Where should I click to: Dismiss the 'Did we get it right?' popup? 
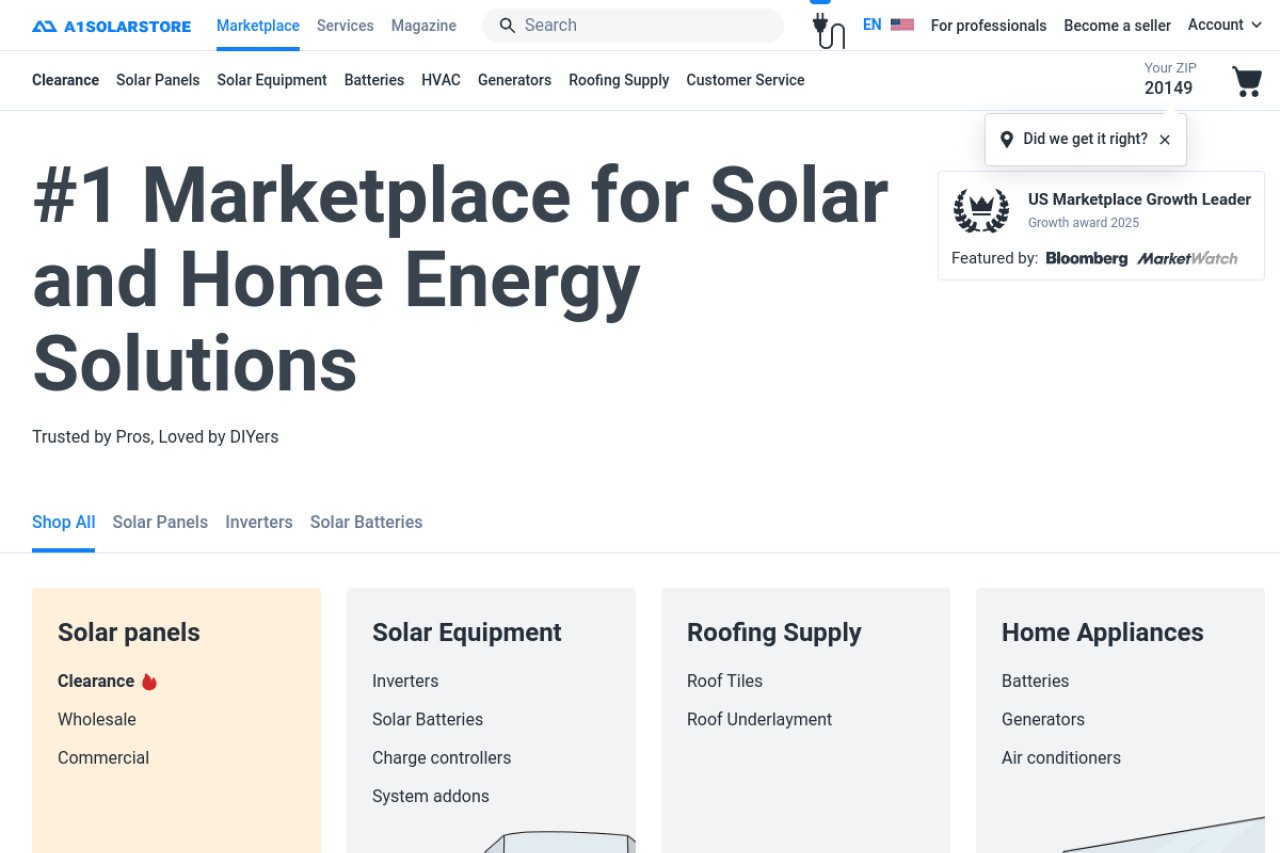[1164, 140]
